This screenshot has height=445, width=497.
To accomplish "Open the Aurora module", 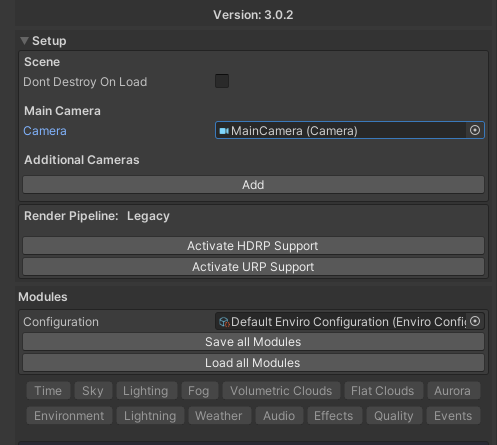I will pyautogui.click(x=454, y=391).
